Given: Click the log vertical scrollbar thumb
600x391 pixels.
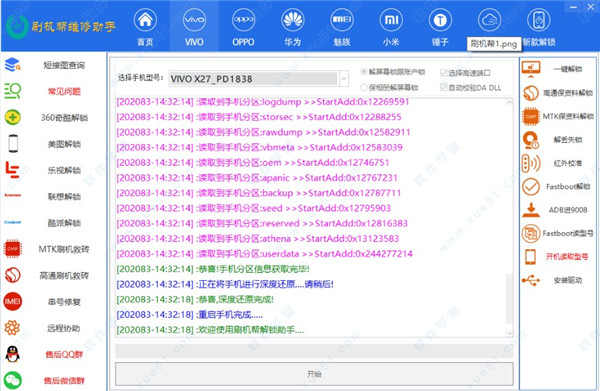Looking at the screenshot, I should pyautogui.click(x=509, y=298).
